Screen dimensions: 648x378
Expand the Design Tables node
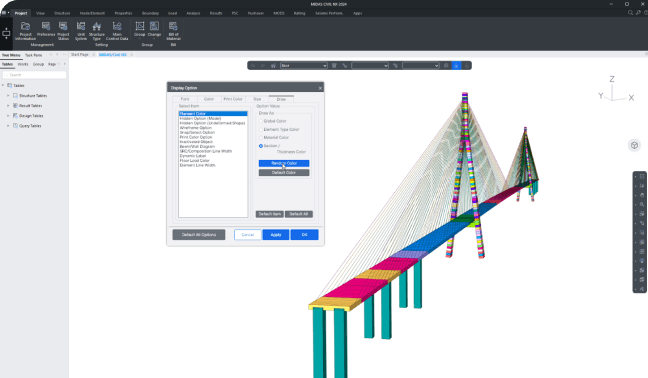(x=8, y=116)
